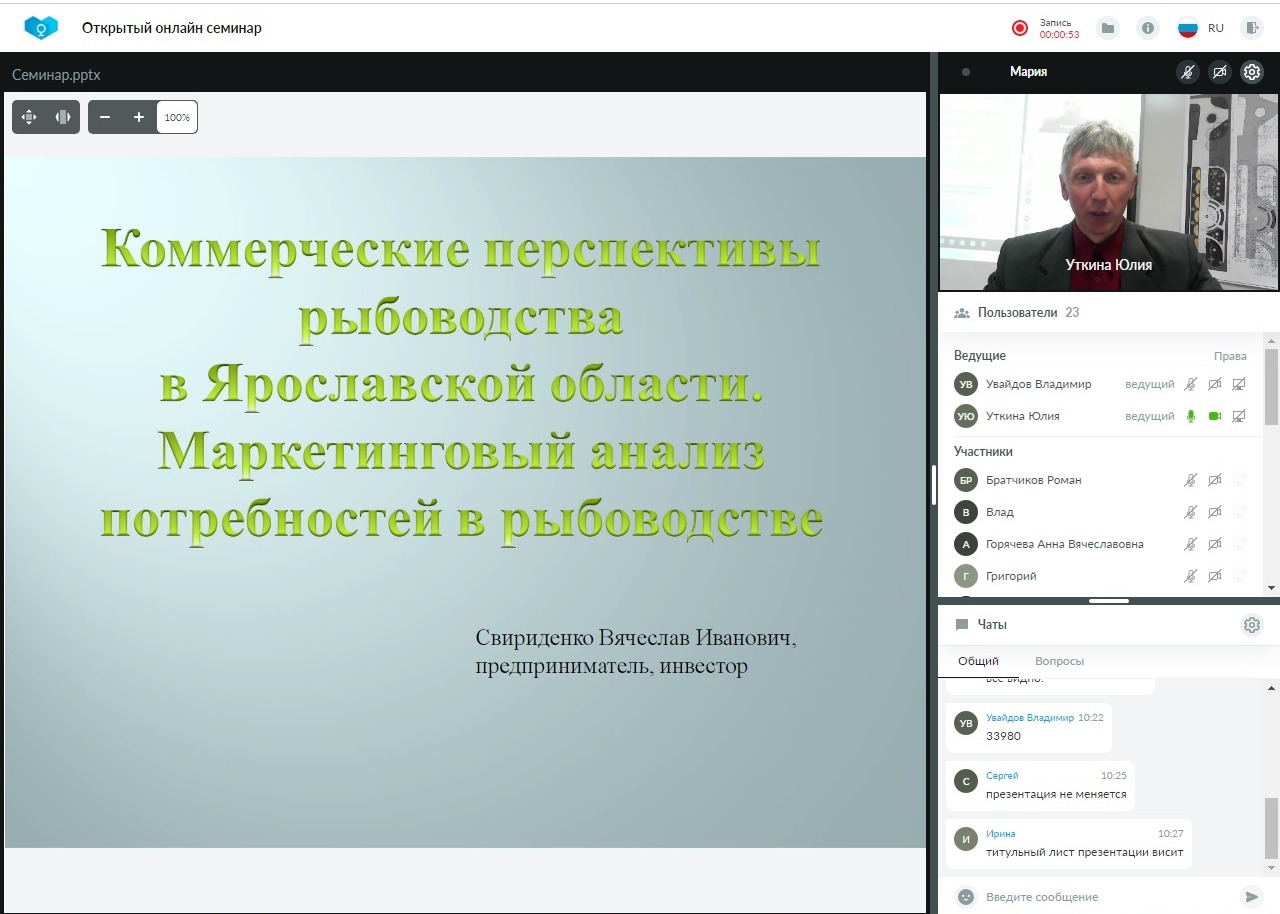Open the info icon in top bar
Image resolution: width=1280 pixels, height=914 pixels.
click(x=1148, y=28)
